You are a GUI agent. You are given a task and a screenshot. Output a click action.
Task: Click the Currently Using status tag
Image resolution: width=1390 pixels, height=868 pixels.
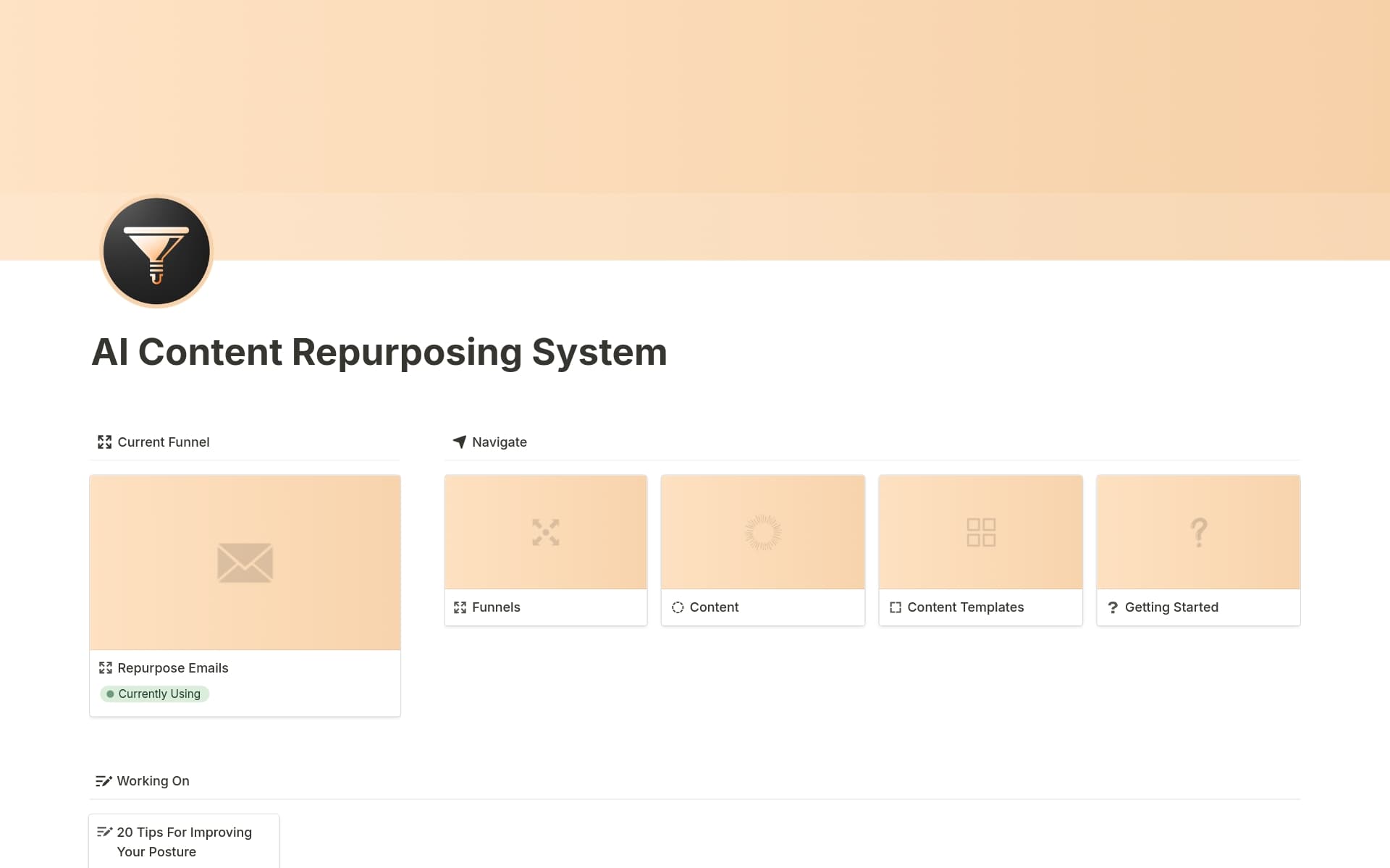[x=153, y=694]
